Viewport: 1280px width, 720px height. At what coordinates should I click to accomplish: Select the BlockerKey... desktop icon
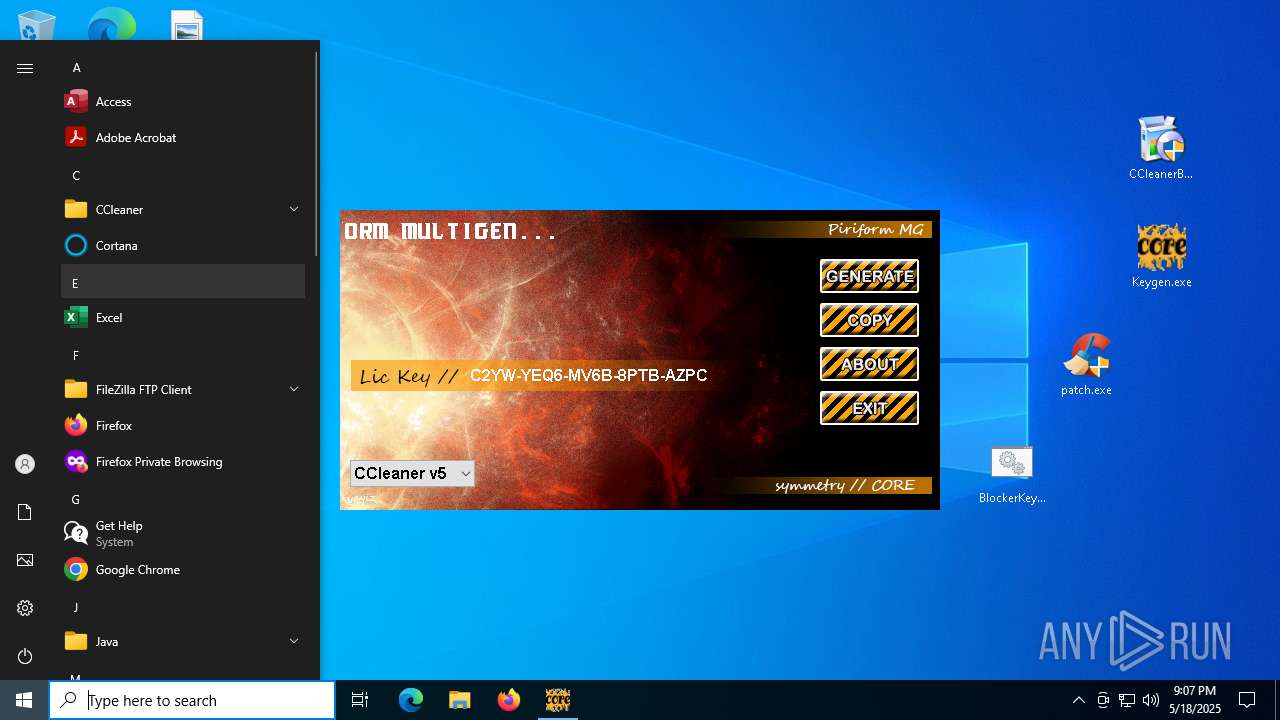pos(1012,474)
